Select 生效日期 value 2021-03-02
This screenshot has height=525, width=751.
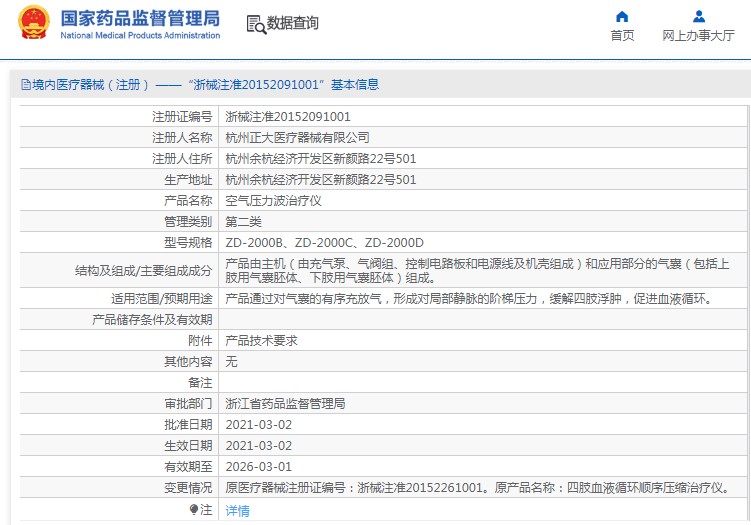[259, 446]
